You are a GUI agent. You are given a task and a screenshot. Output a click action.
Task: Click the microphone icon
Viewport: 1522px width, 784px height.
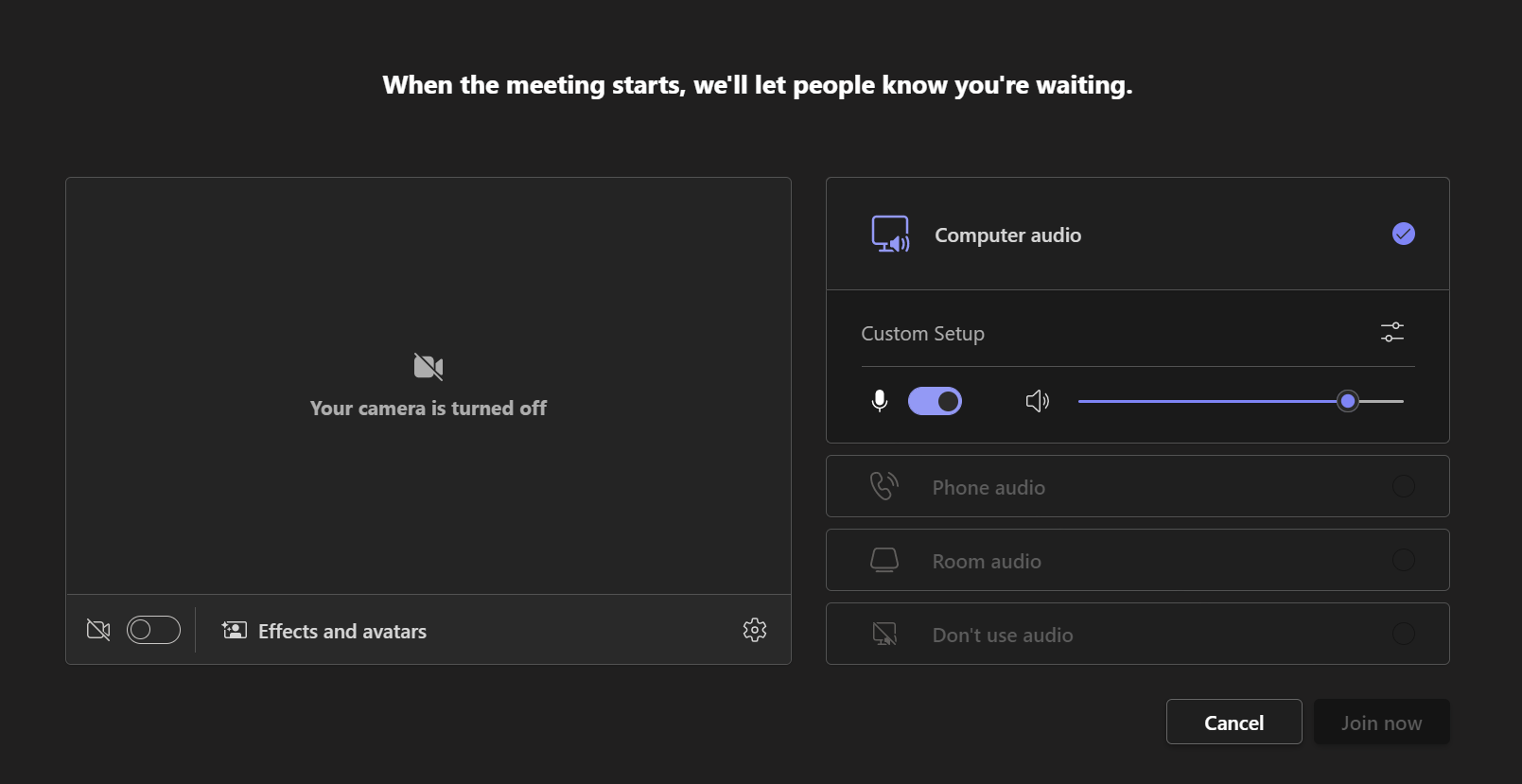[x=879, y=401]
